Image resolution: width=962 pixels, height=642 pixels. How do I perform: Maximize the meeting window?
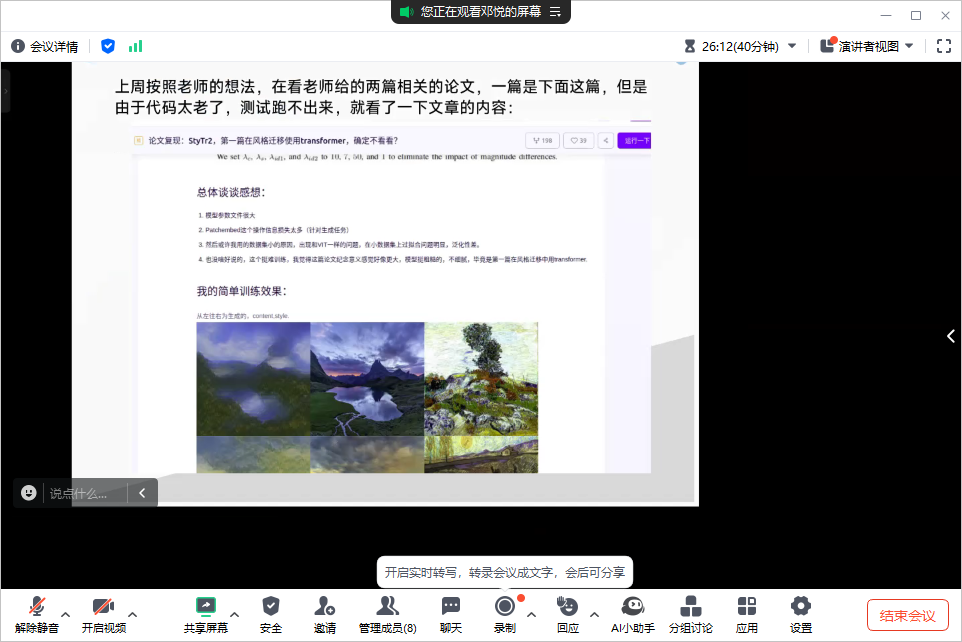tap(916, 15)
